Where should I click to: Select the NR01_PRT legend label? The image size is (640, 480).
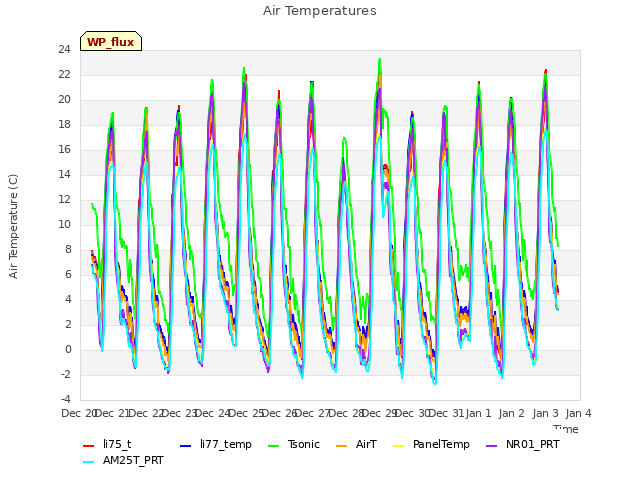pos(533,444)
